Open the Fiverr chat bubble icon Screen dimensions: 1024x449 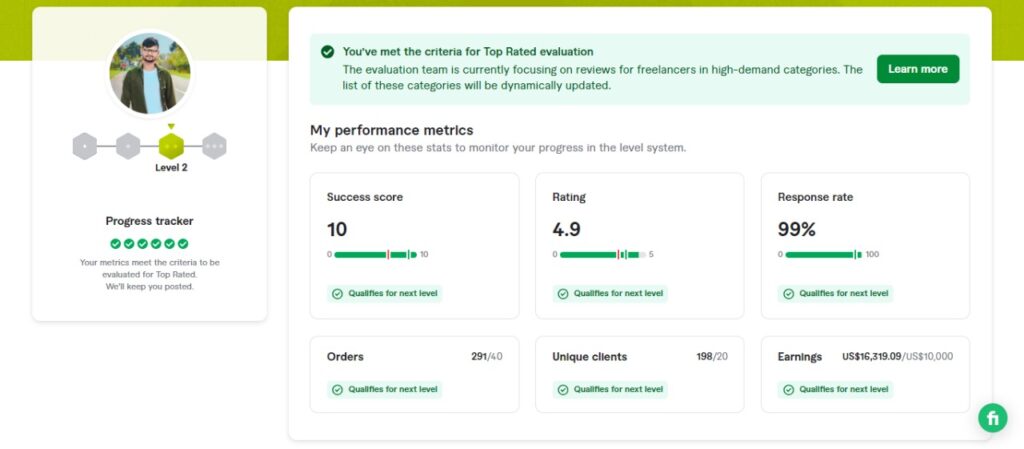pos(993,418)
